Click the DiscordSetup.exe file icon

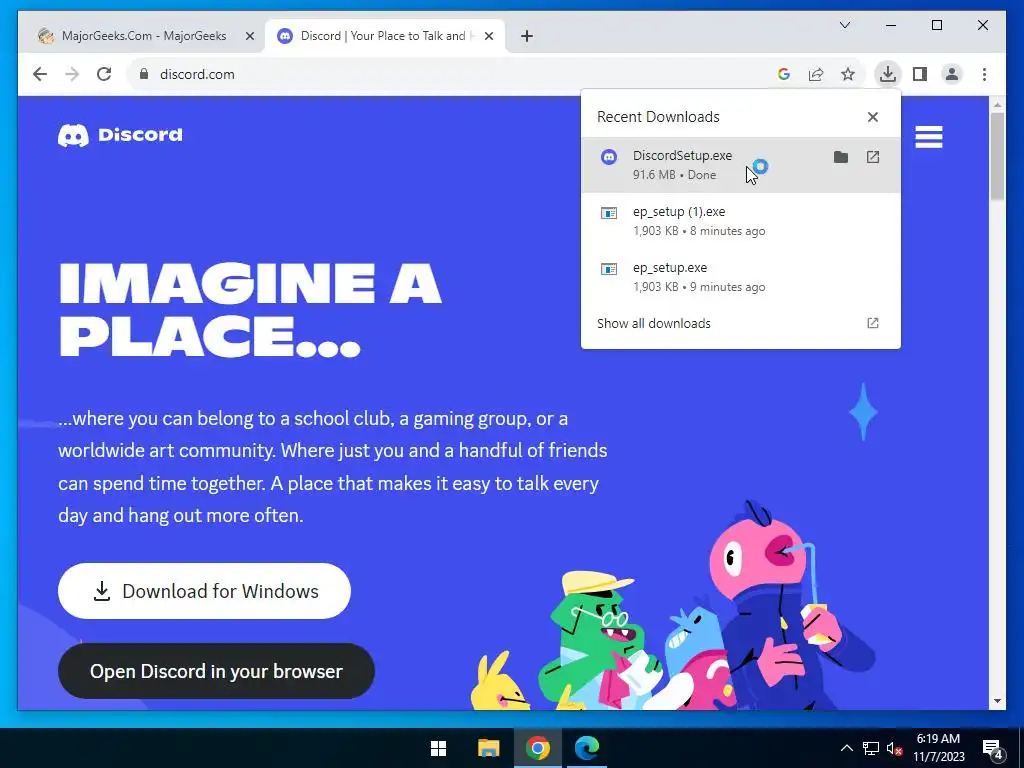(609, 157)
